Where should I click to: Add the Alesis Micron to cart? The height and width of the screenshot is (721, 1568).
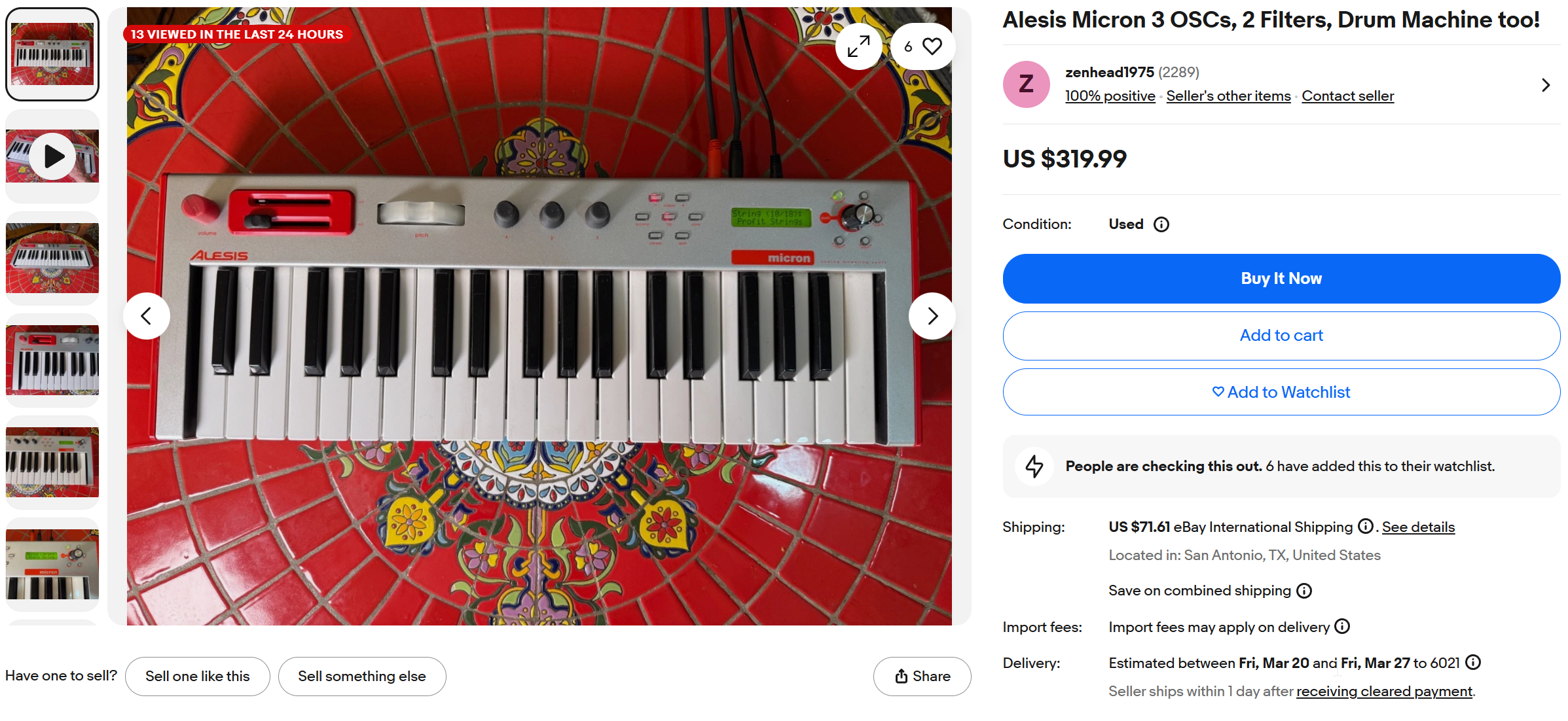(x=1281, y=336)
